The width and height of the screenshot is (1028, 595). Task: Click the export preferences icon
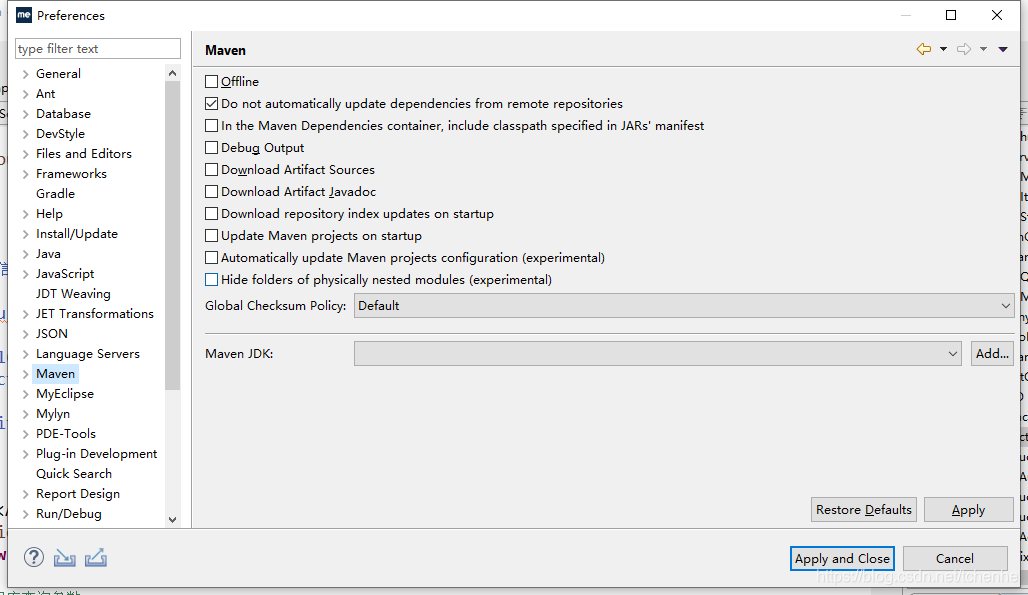click(x=96, y=558)
